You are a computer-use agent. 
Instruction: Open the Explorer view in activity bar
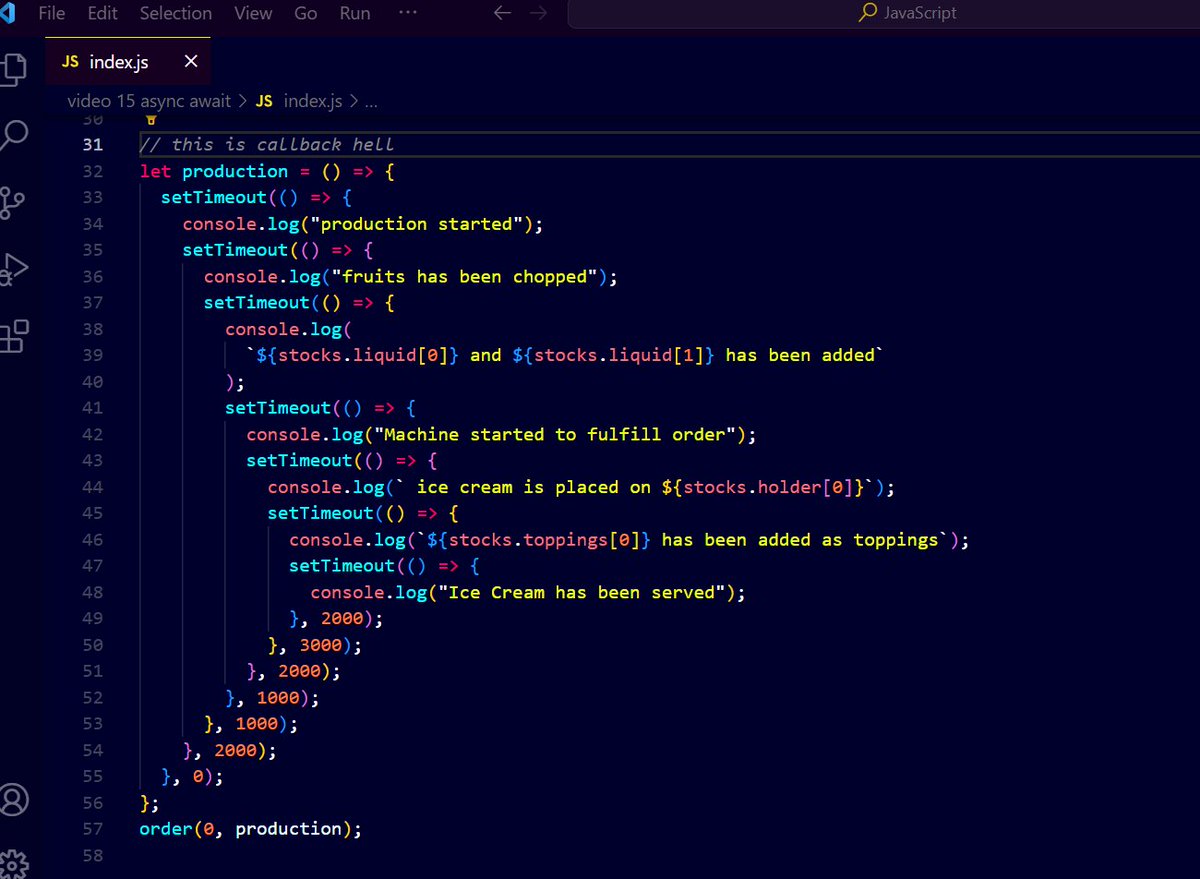13,68
